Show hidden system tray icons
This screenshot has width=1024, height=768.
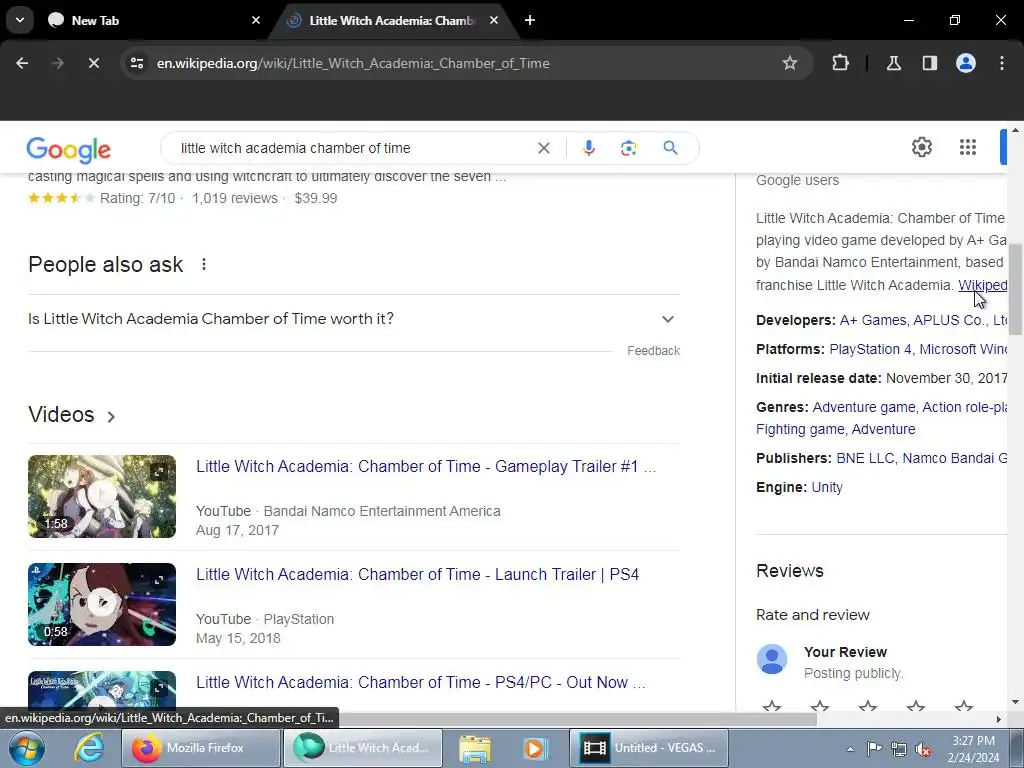click(850, 749)
